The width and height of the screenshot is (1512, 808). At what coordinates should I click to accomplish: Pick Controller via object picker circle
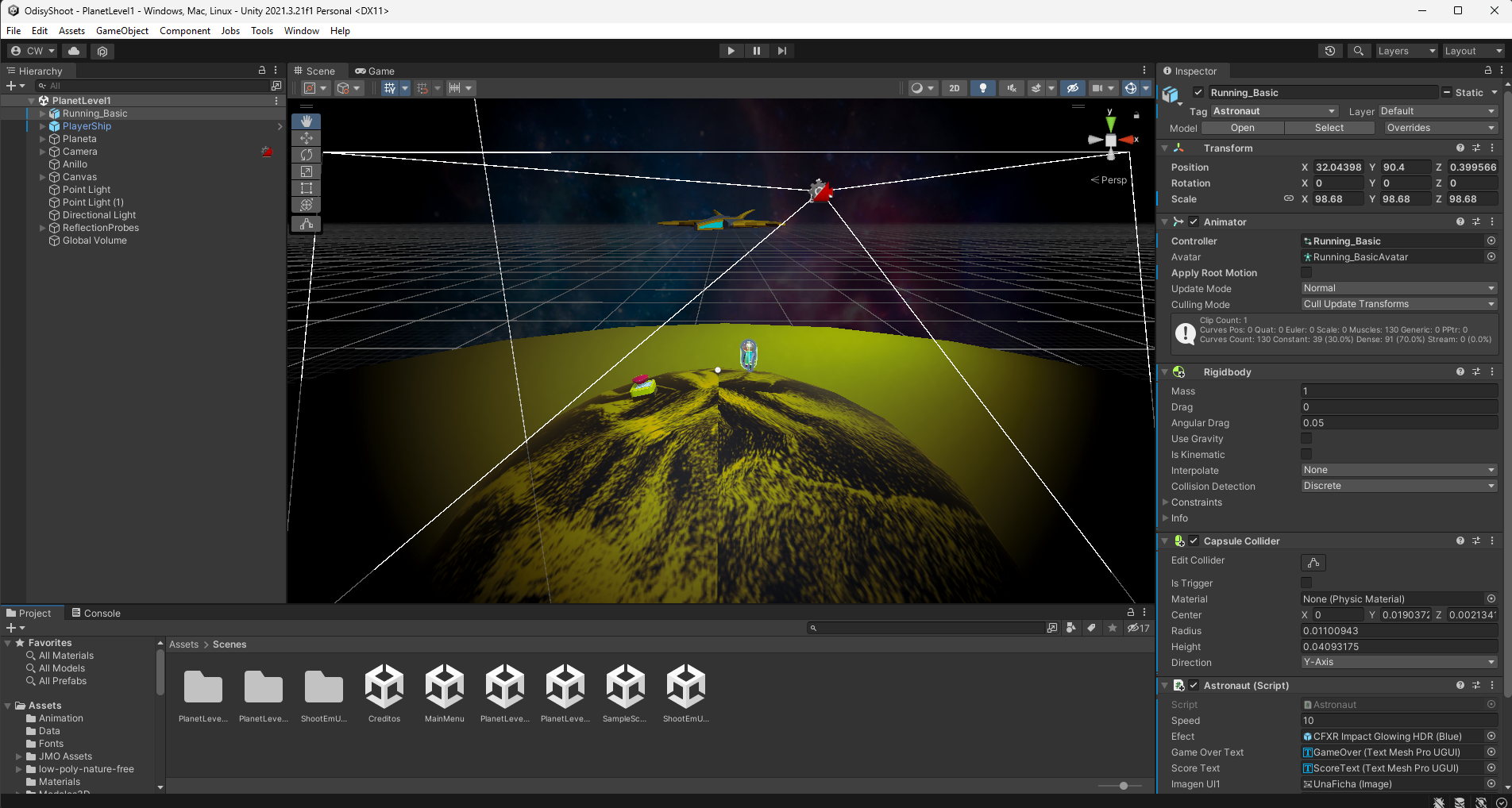click(x=1491, y=240)
